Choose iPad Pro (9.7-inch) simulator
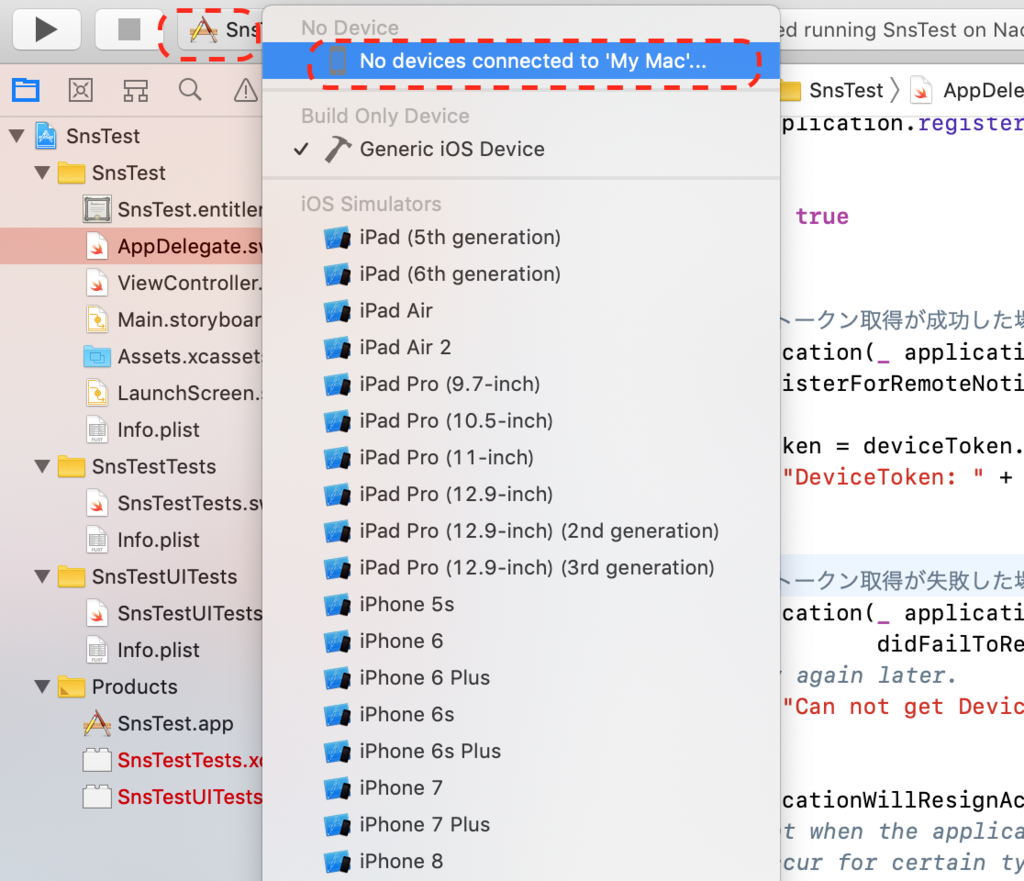Screen dimensions: 1024x881 [521, 384]
